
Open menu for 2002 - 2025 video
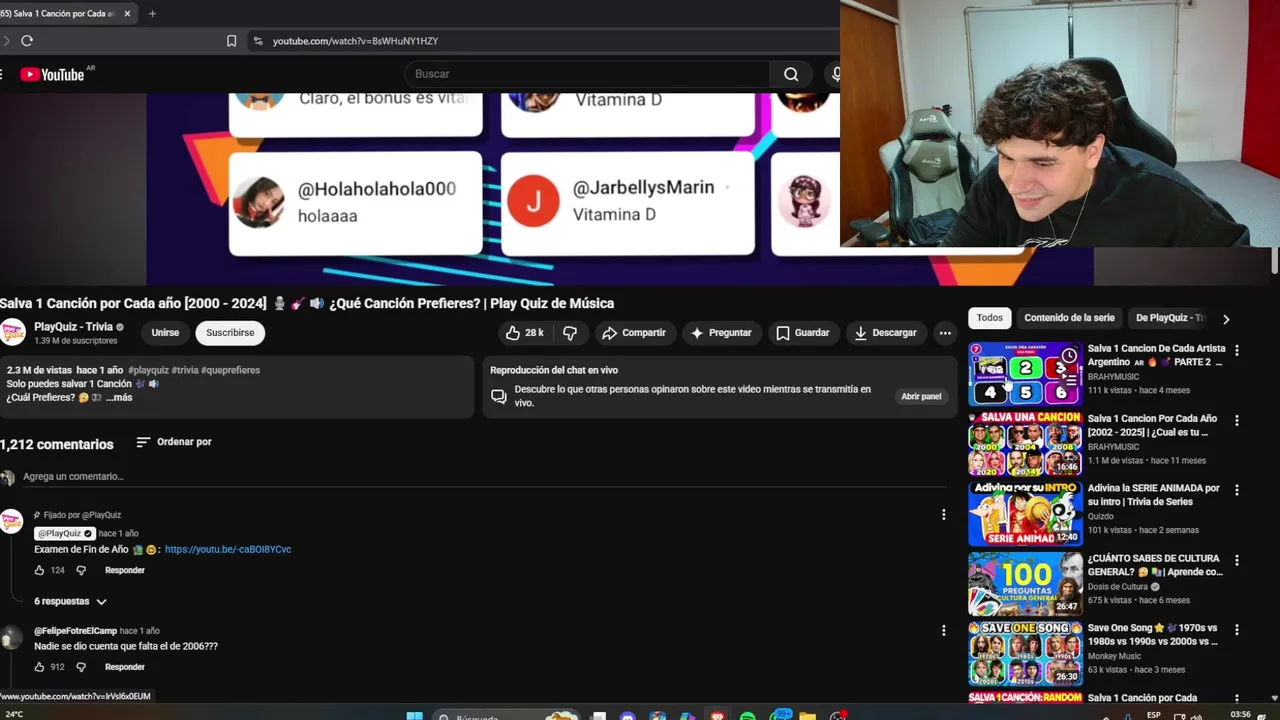tap(1237, 421)
